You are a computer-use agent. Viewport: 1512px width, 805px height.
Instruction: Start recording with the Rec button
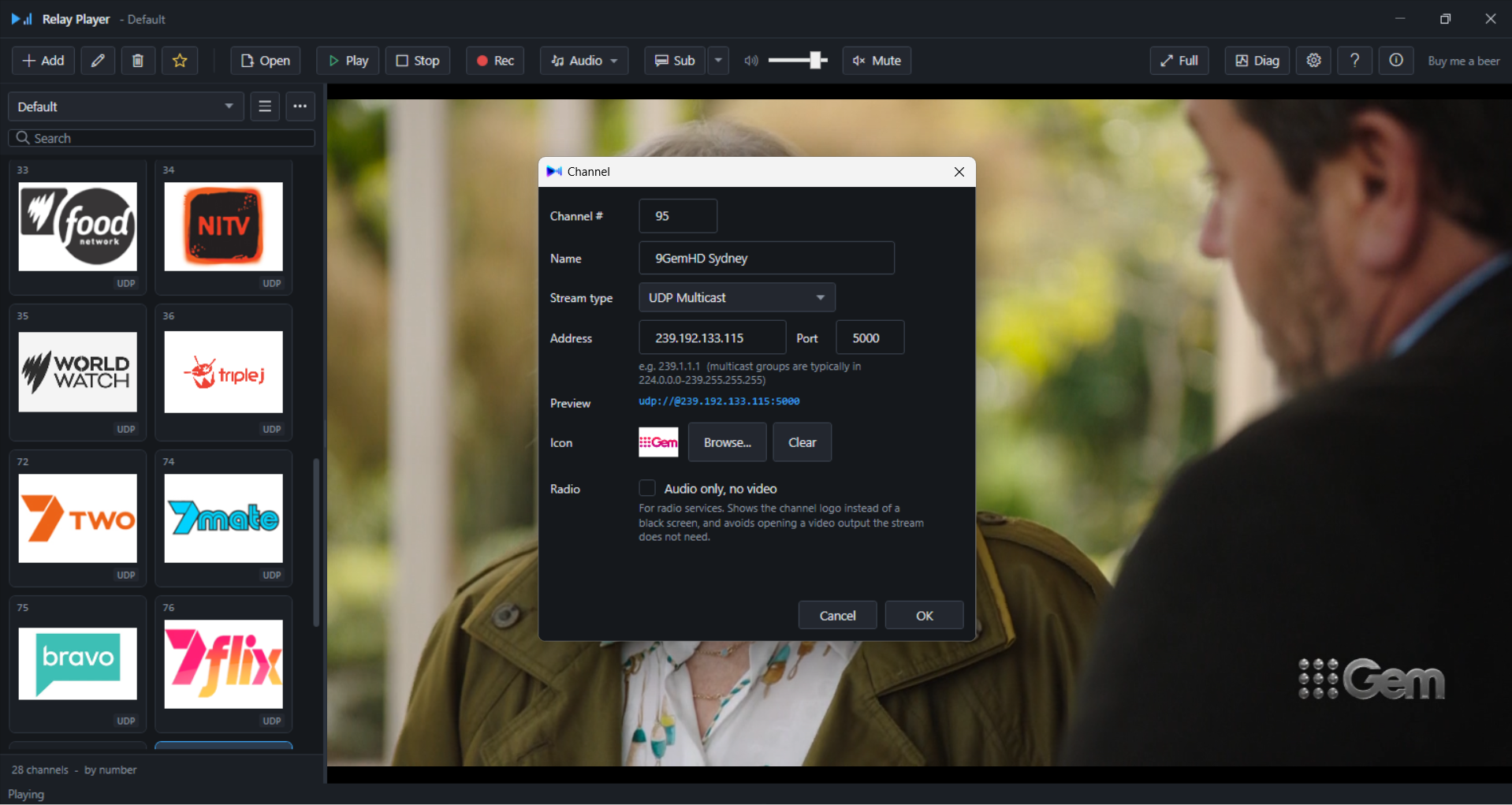click(495, 61)
